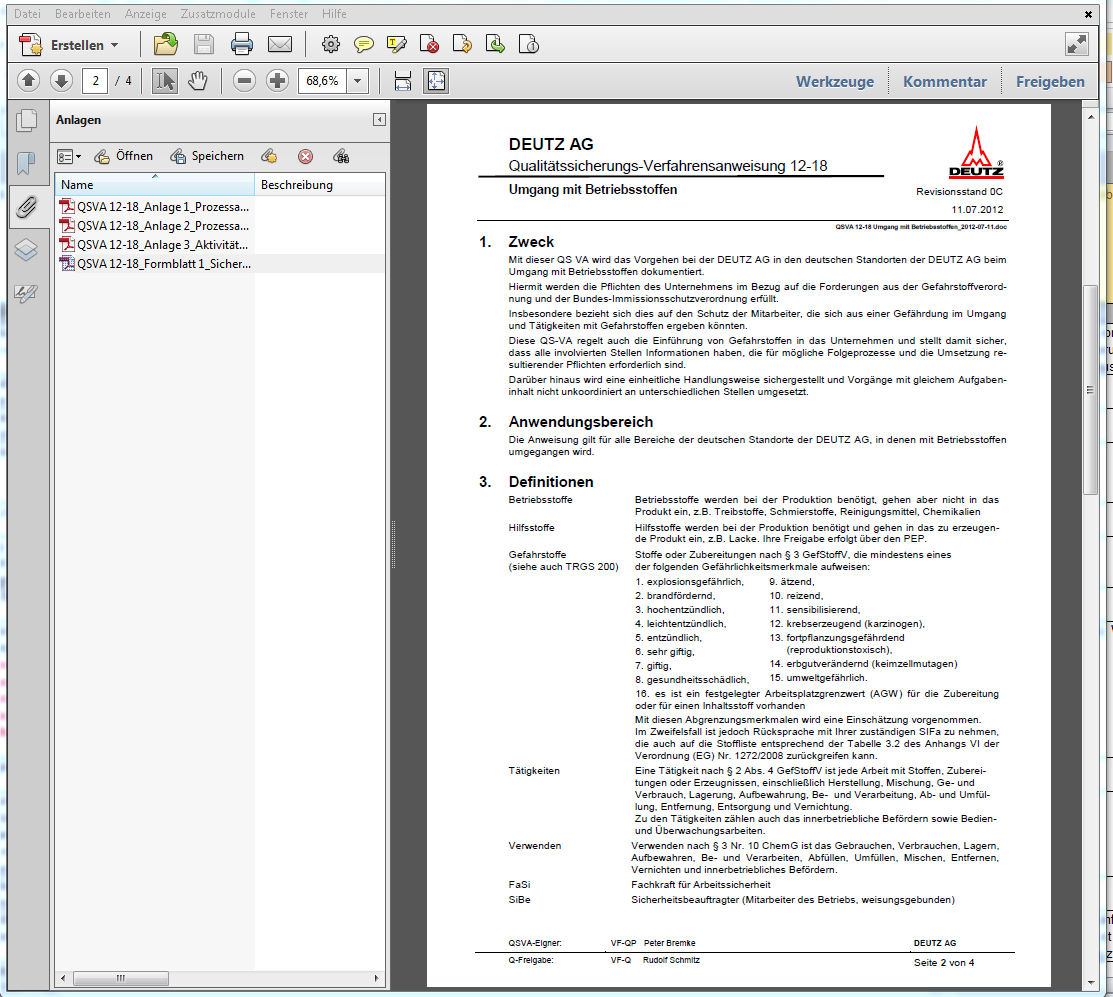Add a sticky note comment
This screenshot has width=1113, height=997.
[x=364, y=44]
